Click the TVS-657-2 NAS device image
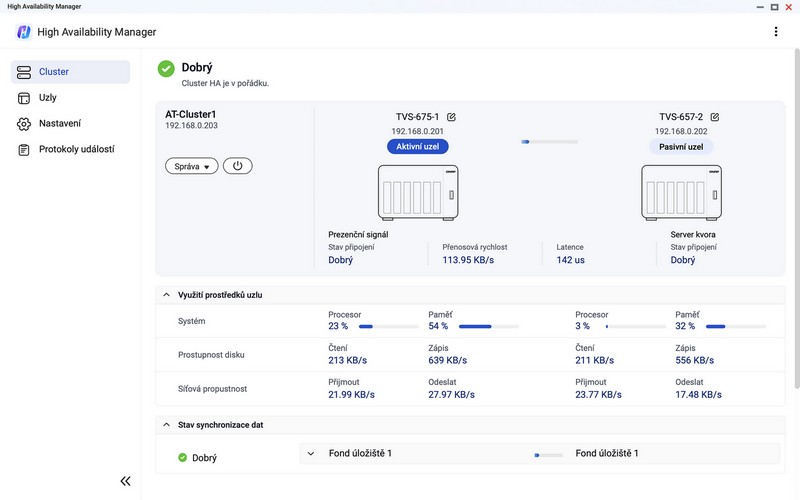The width and height of the screenshot is (800, 500). point(681,192)
